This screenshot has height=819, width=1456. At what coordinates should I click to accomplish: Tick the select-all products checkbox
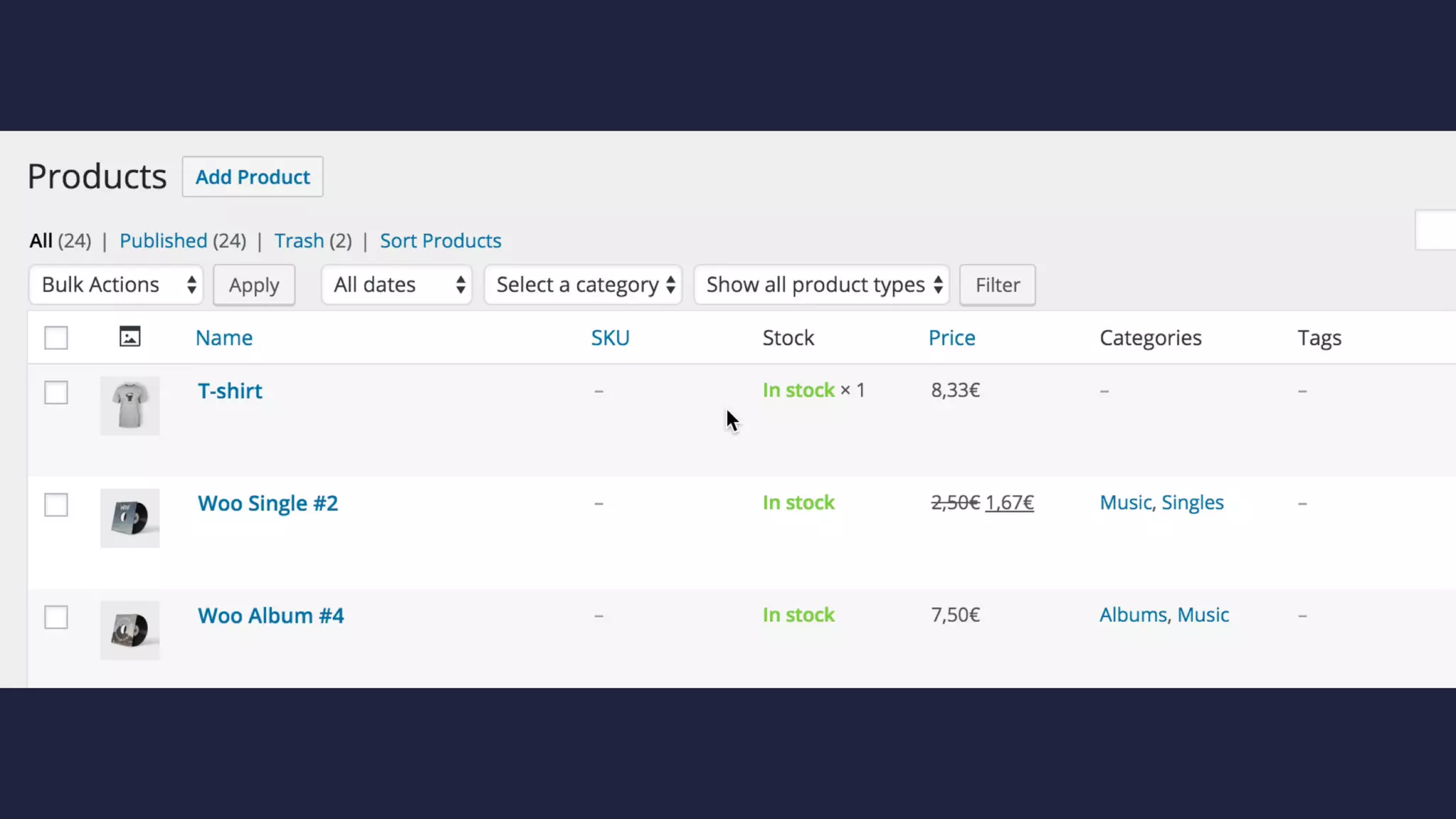point(56,338)
